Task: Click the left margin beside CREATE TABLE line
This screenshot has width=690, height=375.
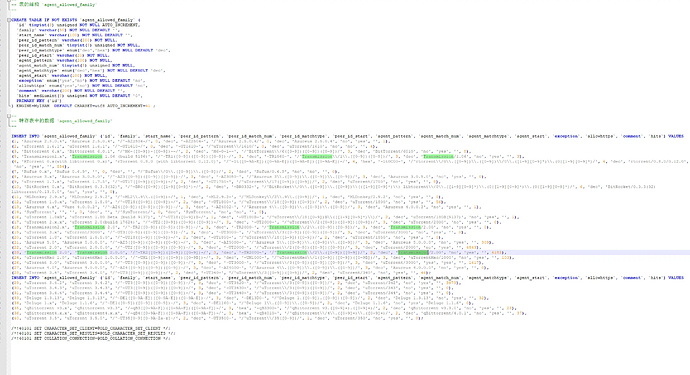Action: coord(3,20)
